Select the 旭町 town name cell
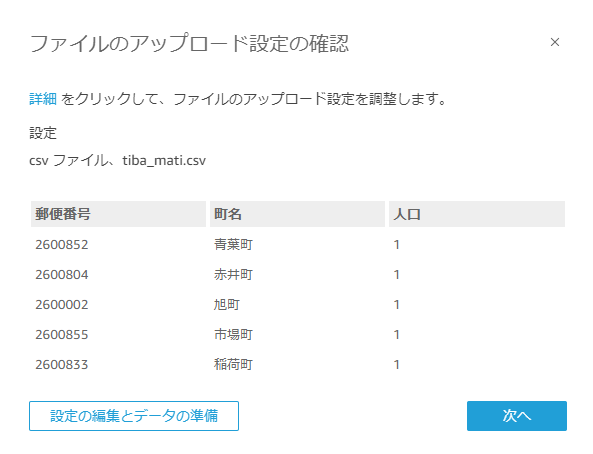Viewport: 593px width, 454px height. point(227,305)
